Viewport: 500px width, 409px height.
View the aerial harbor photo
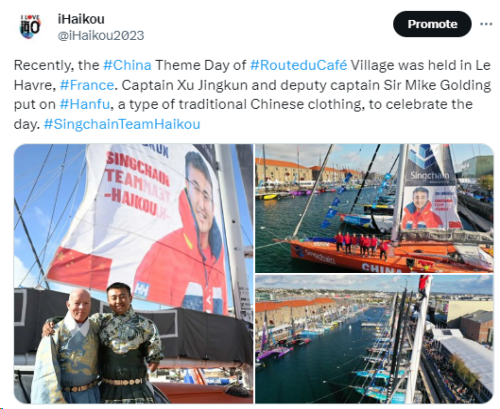pos(374,339)
